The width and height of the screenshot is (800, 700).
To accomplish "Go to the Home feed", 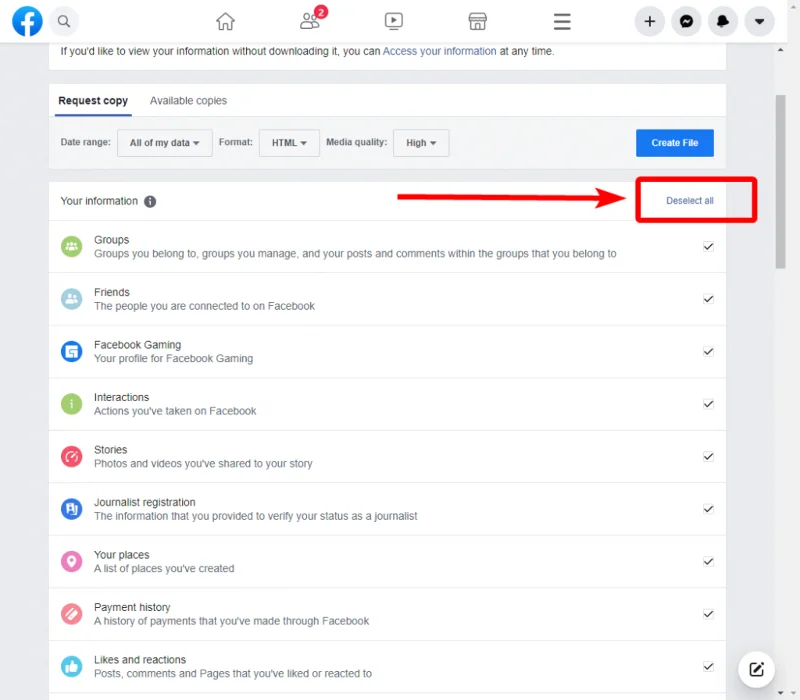I will click(226, 20).
